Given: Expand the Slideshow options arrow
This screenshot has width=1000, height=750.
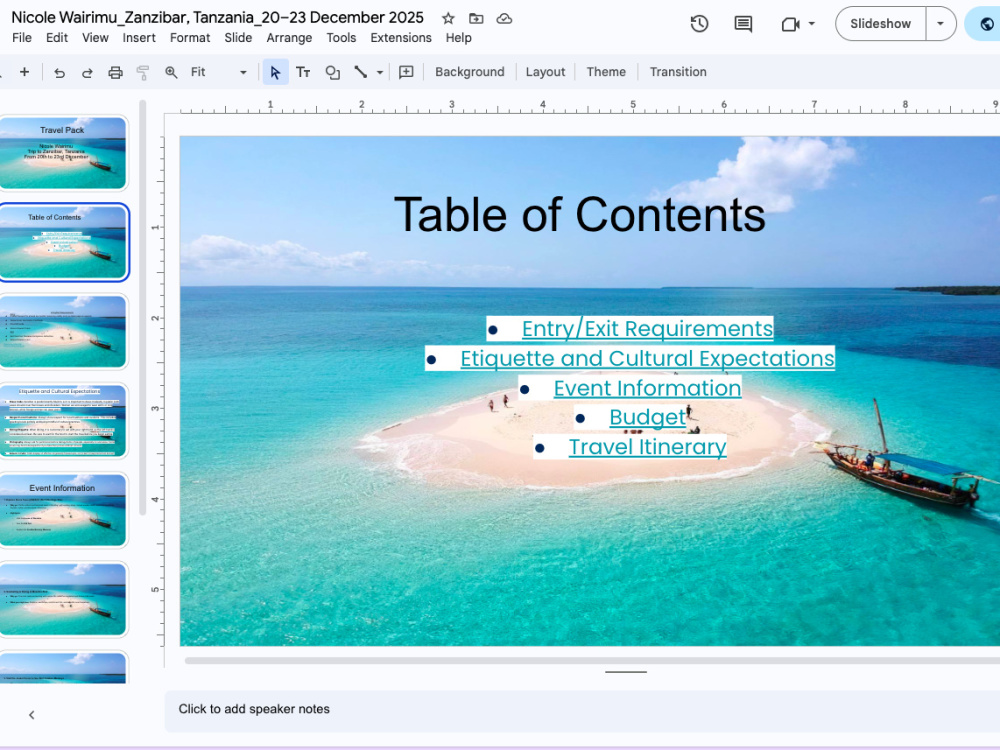Looking at the screenshot, I should (940, 24).
